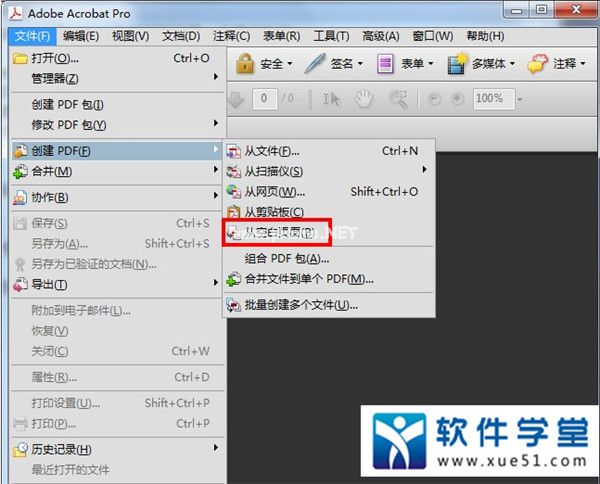600x484 pixels.
Task: Select the text Select tool icon
Action: tap(331, 99)
